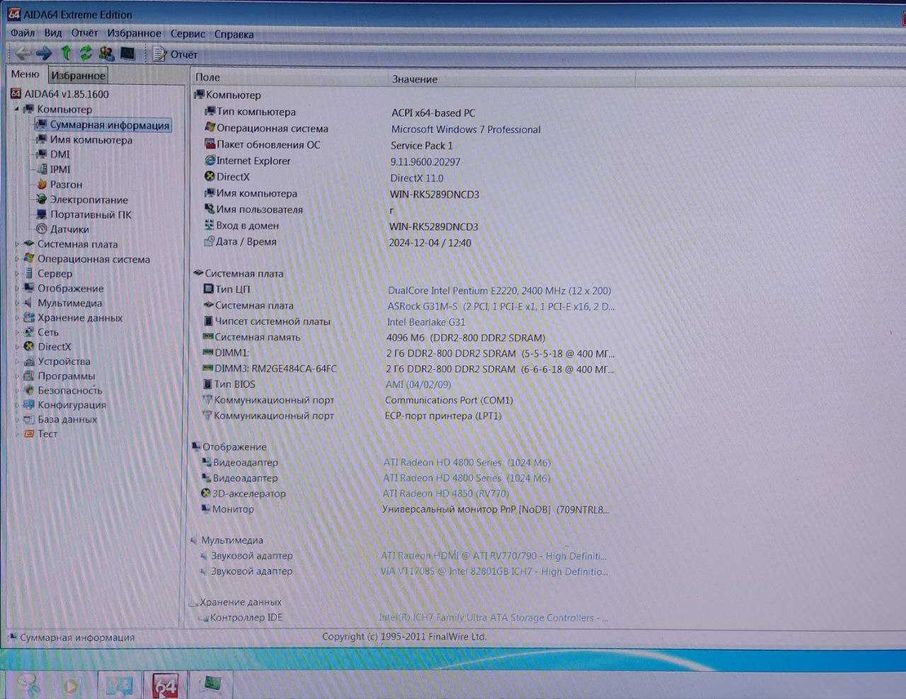Click the ATI Radeon HD 4850 (RV770) link
The height and width of the screenshot is (699, 906).
pyautogui.click(x=445, y=493)
